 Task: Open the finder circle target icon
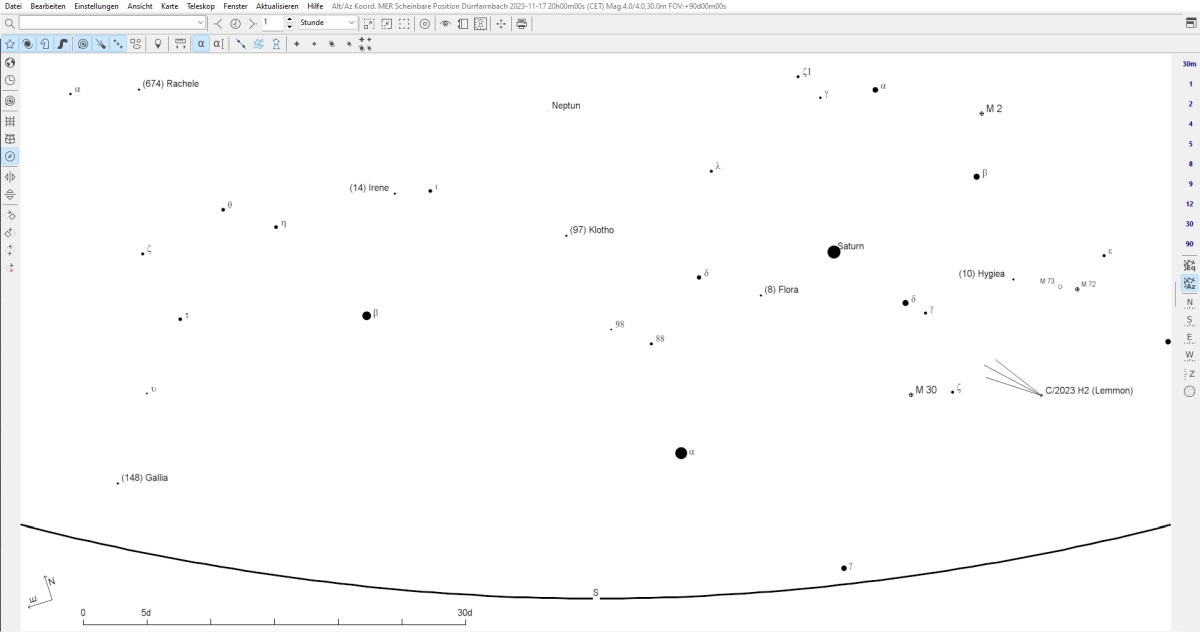click(x=424, y=22)
